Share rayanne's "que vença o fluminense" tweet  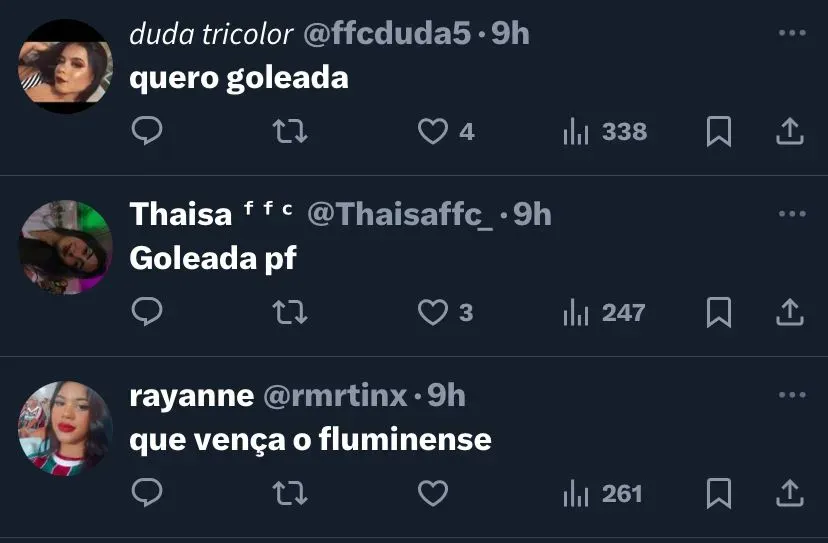pos(790,494)
